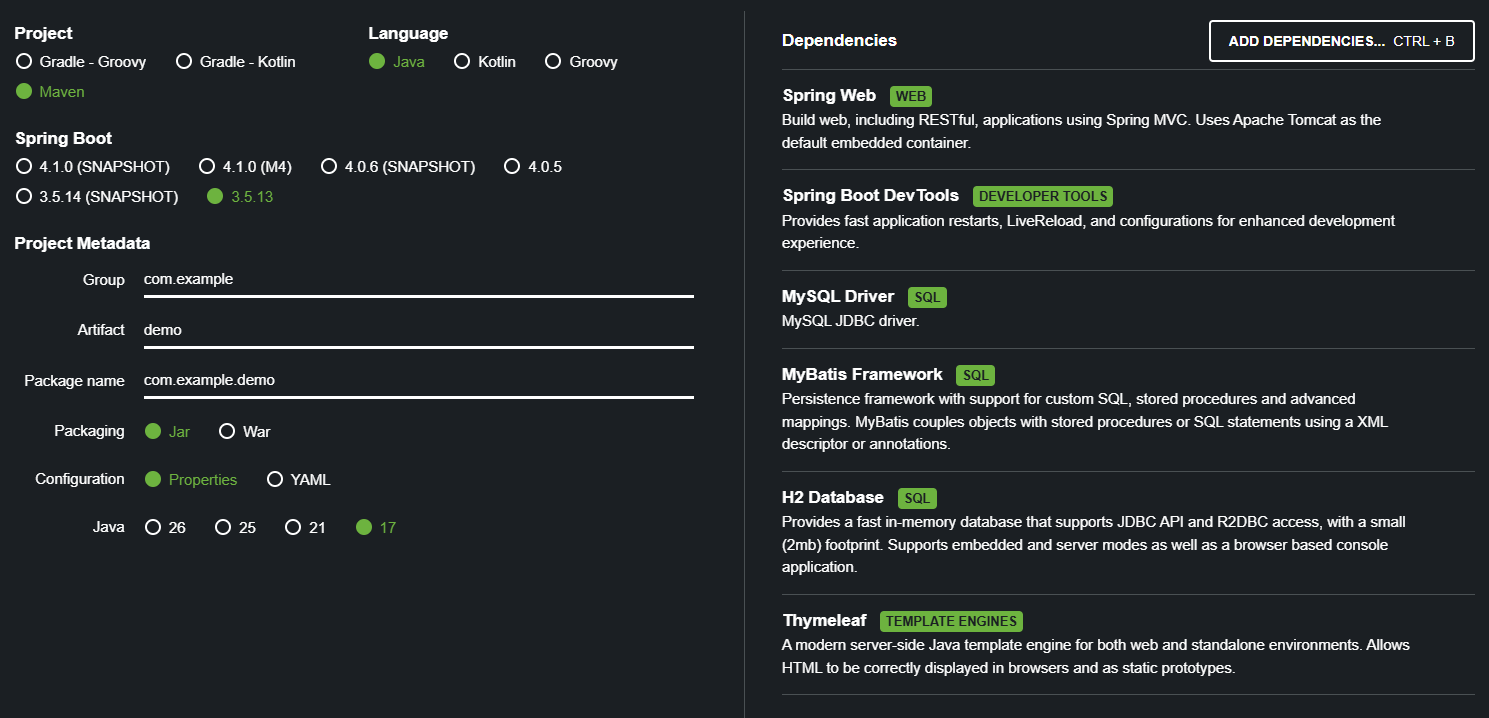Open the ADD DEPENDENCIES dialog

(x=1341, y=41)
